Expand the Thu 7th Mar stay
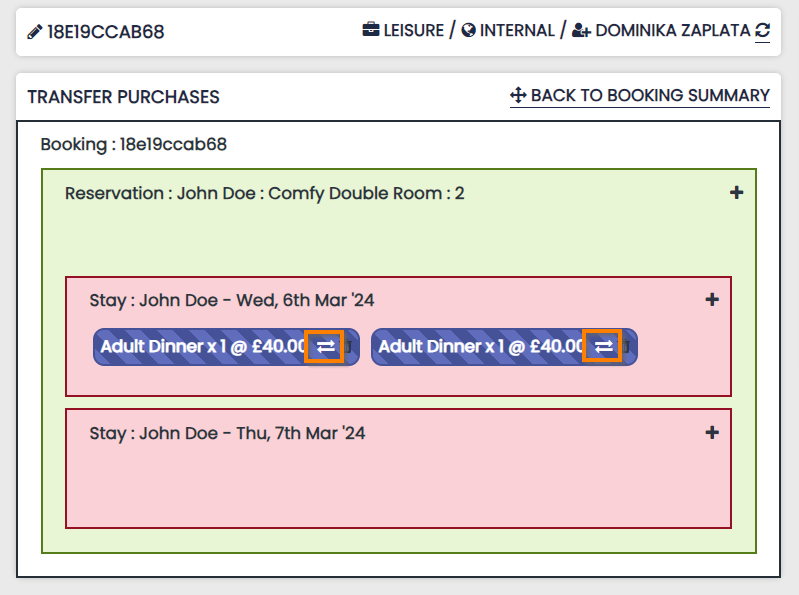The height and width of the screenshot is (595, 799). 712,432
